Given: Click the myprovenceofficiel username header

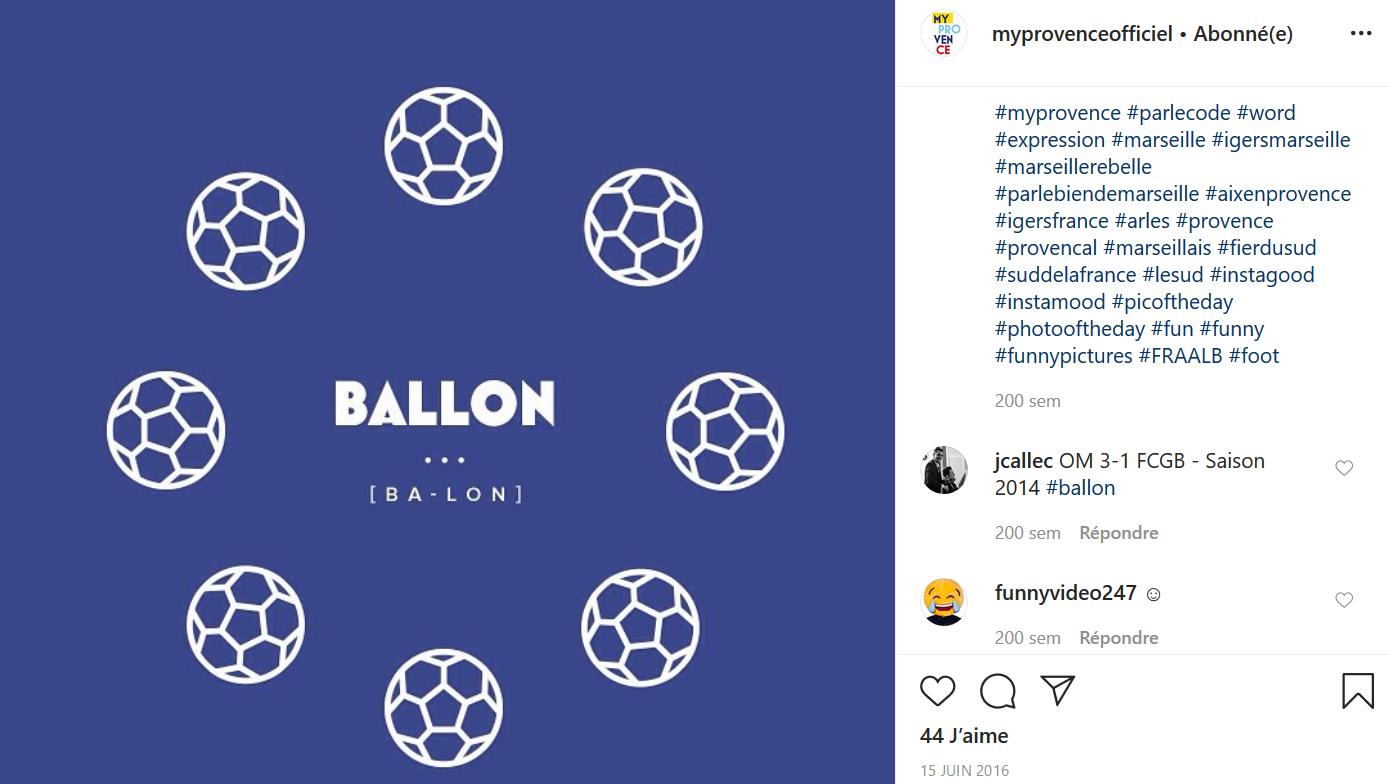Looking at the screenshot, I should point(1082,33).
